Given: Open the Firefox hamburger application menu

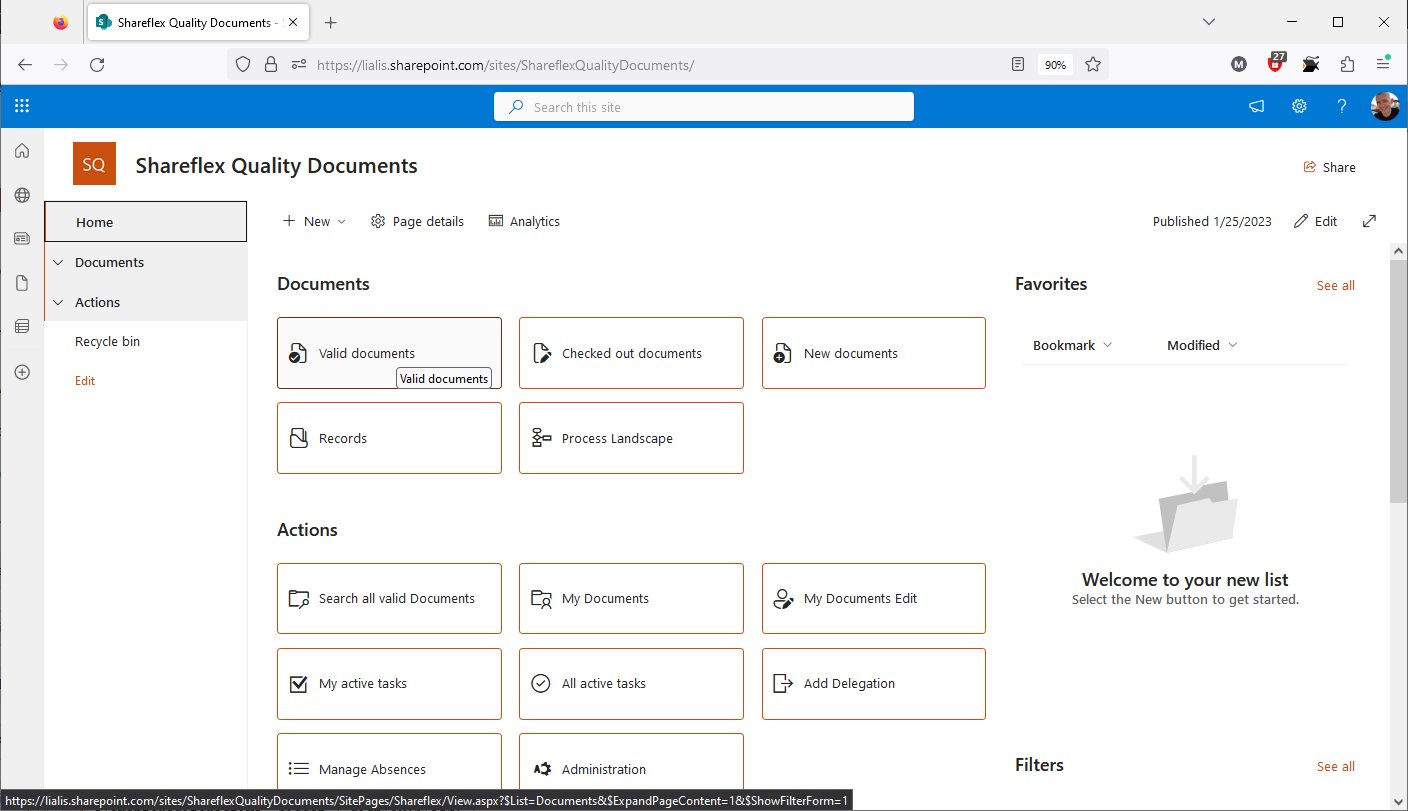Looking at the screenshot, I should 1383,63.
